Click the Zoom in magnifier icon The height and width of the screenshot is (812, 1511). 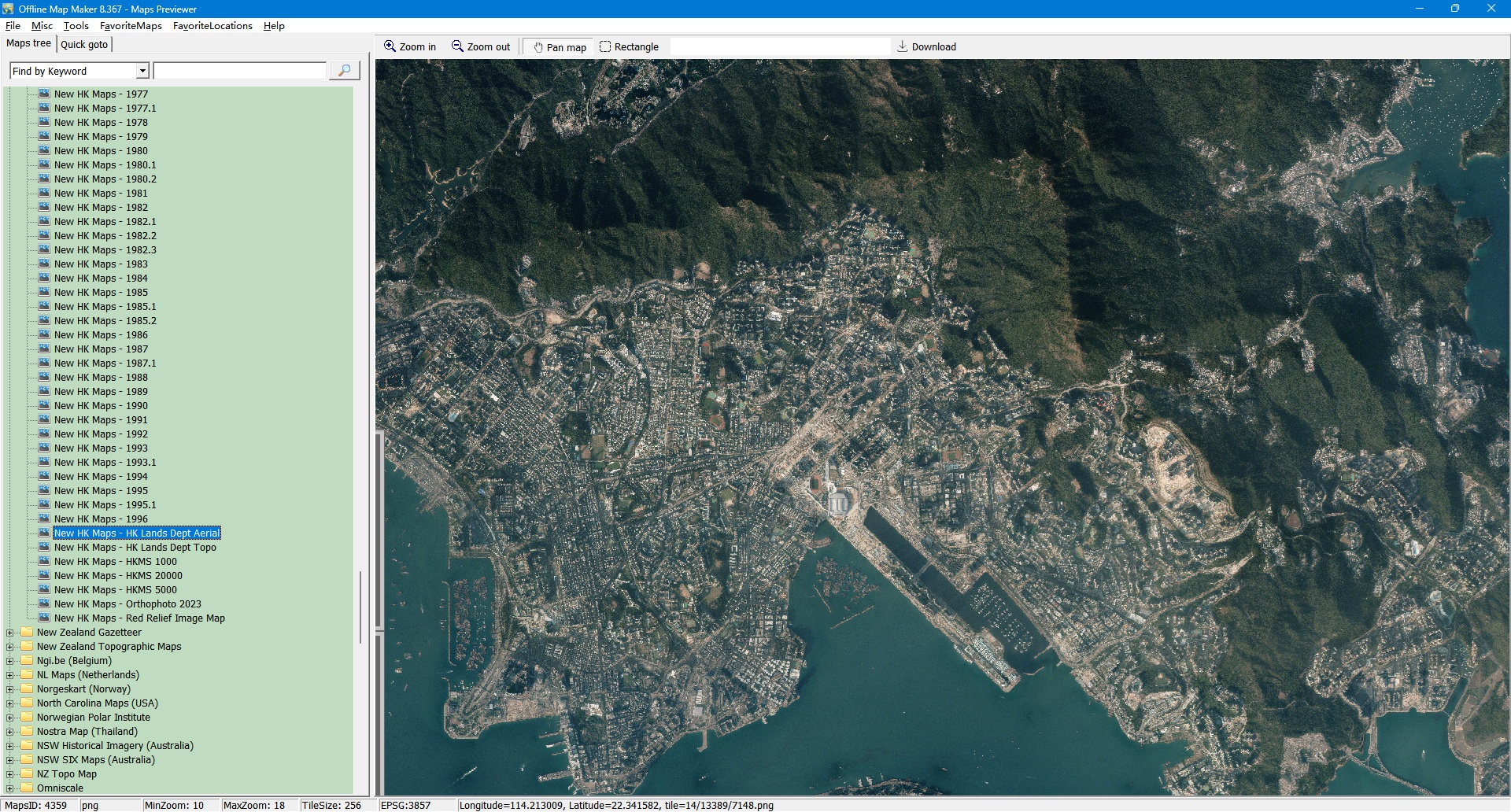390,46
